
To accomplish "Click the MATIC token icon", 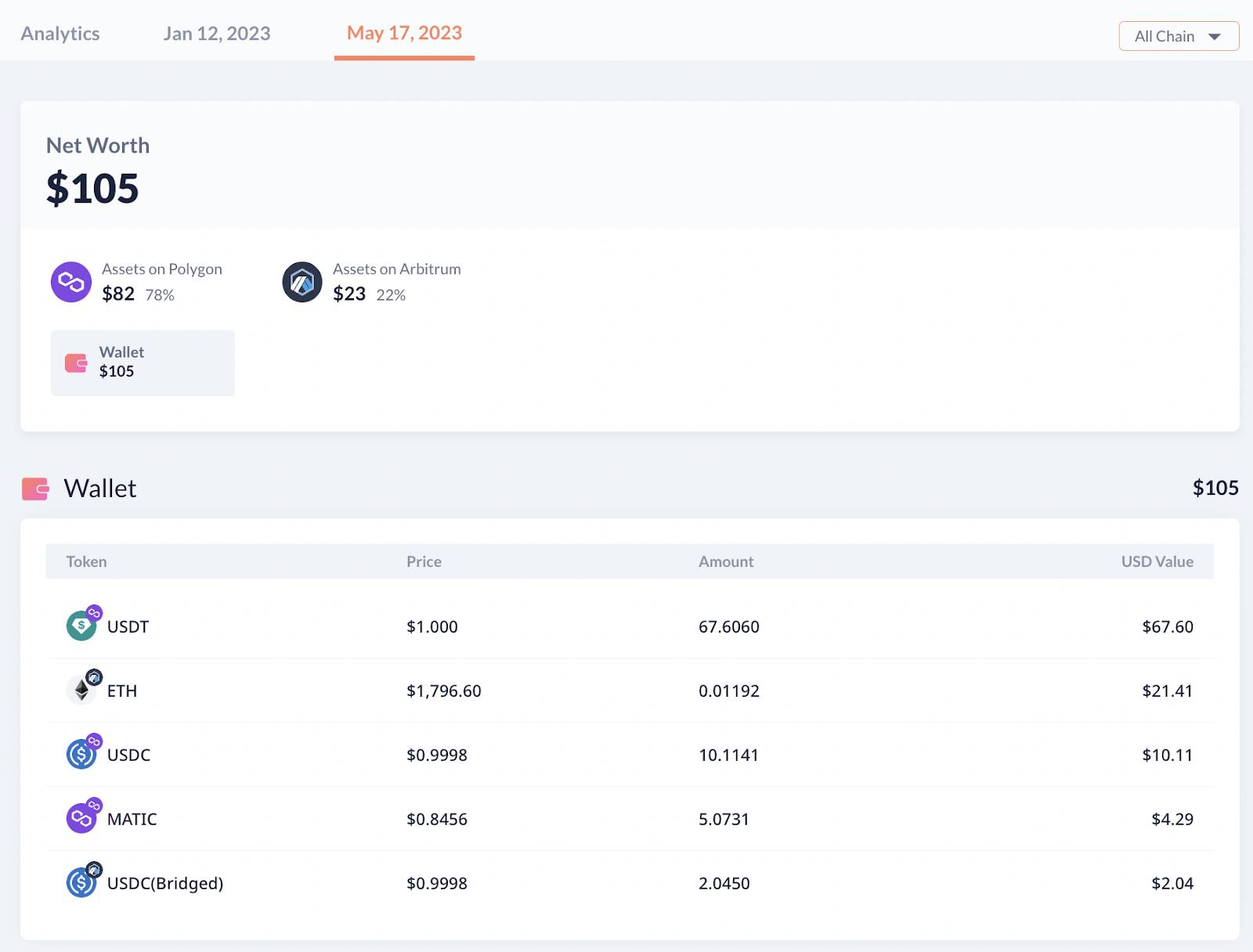I will point(81,818).
